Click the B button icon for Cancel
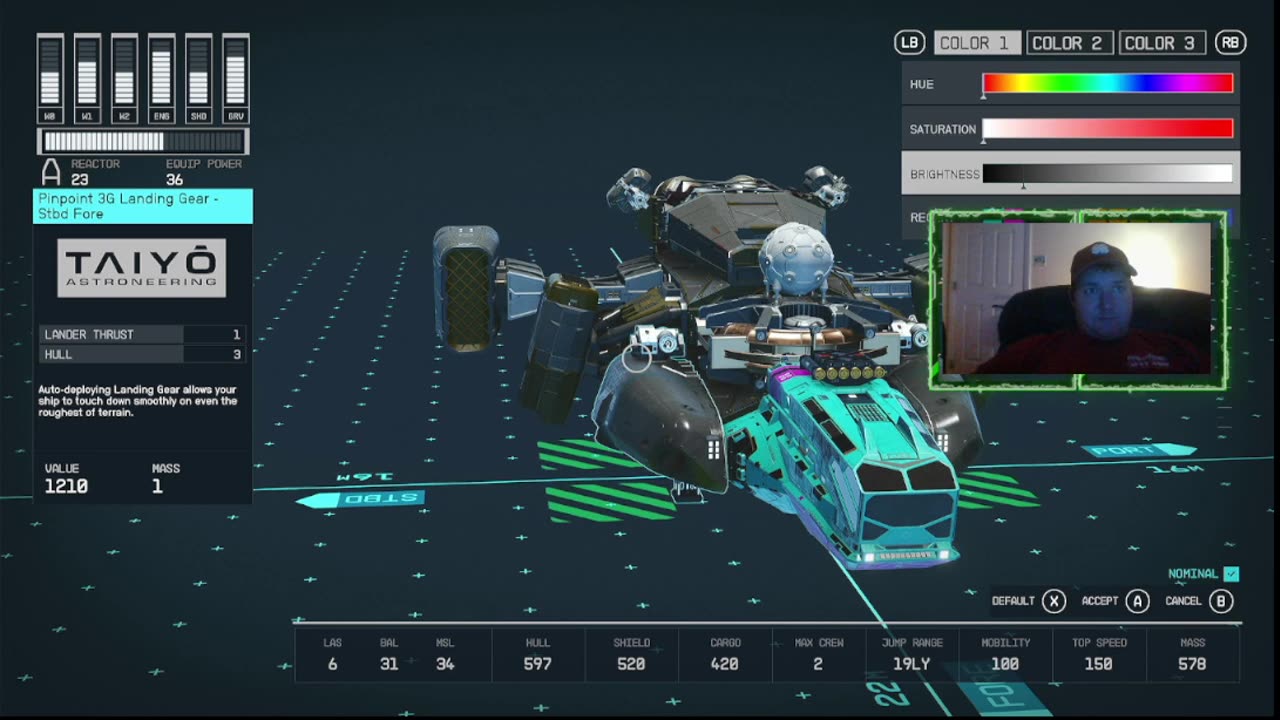The width and height of the screenshot is (1280, 720). tap(1221, 601)
